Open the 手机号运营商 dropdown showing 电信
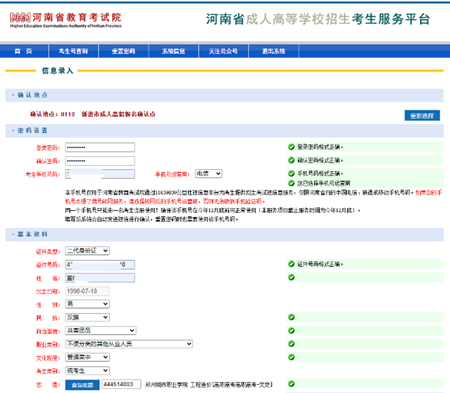The width and height of the screenshot is (450, 393). pos(208,174)
